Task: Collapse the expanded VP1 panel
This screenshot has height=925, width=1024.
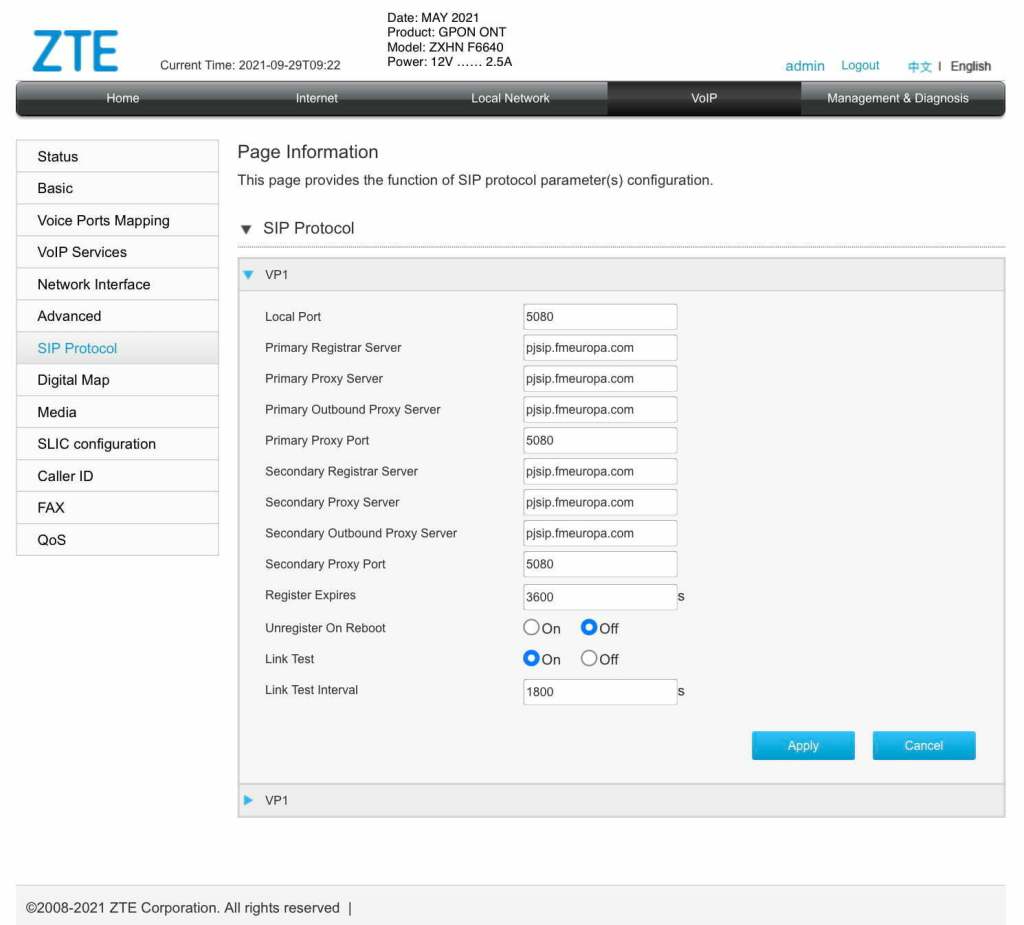Action: tap(248, 274)
